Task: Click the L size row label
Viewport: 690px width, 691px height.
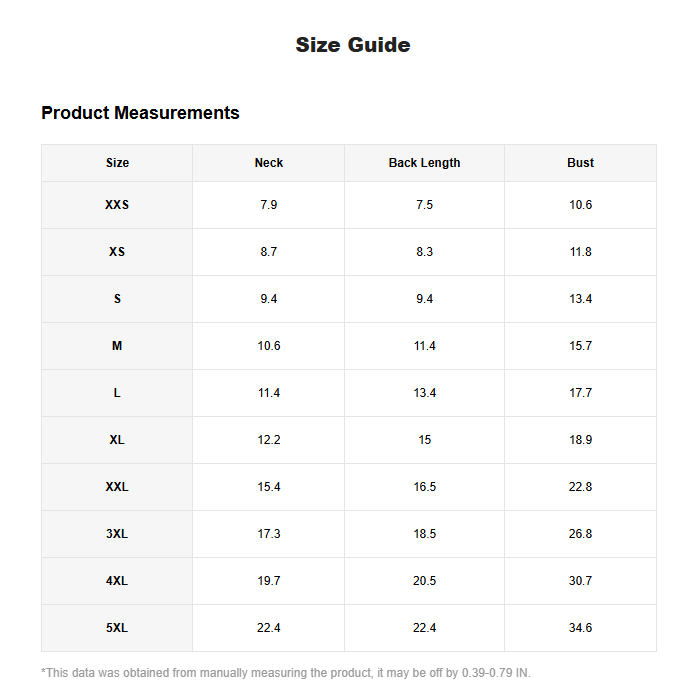Action: point(117,393)
